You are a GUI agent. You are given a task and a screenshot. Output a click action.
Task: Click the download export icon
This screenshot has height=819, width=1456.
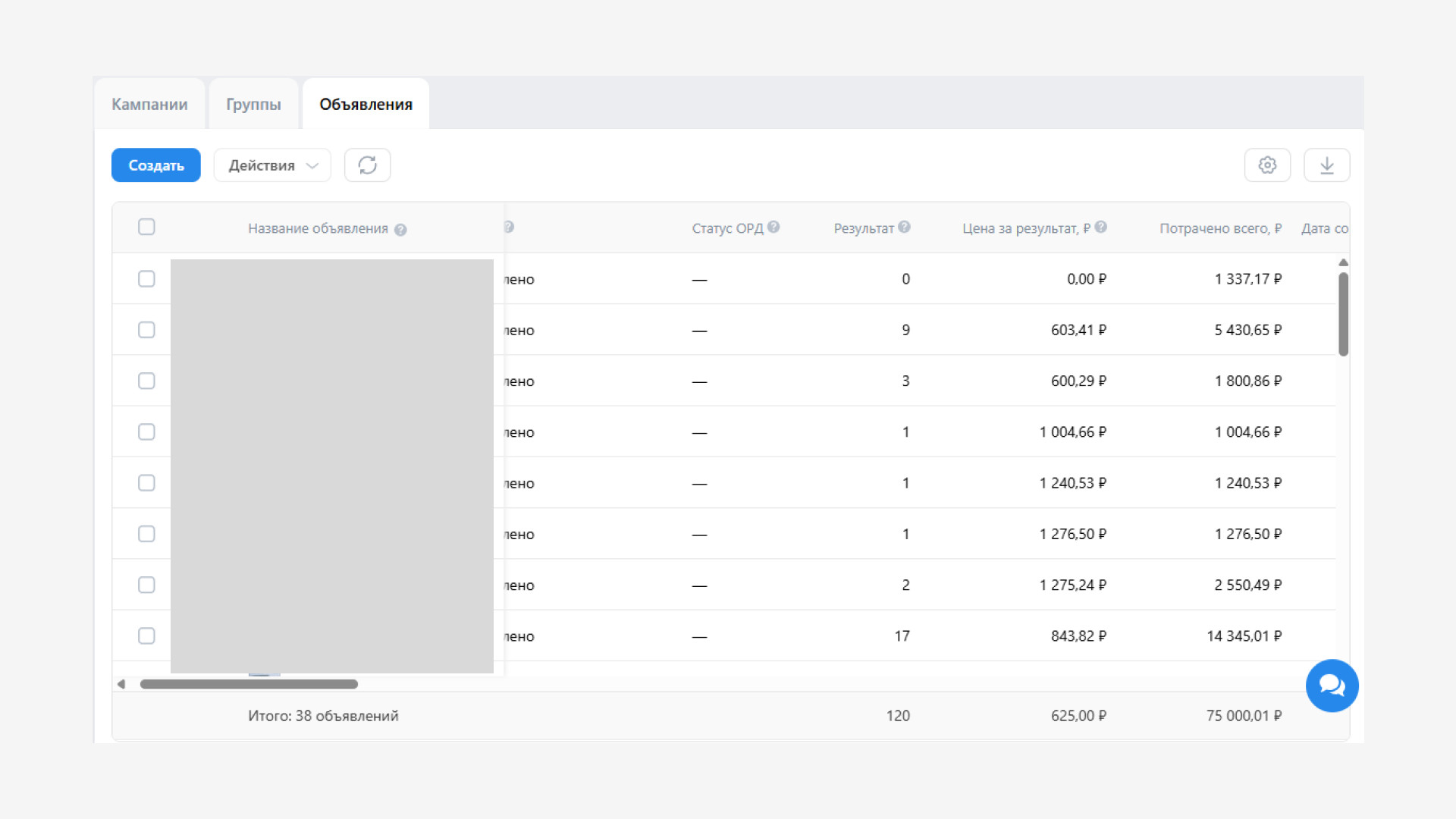(x=1326, y=165)
